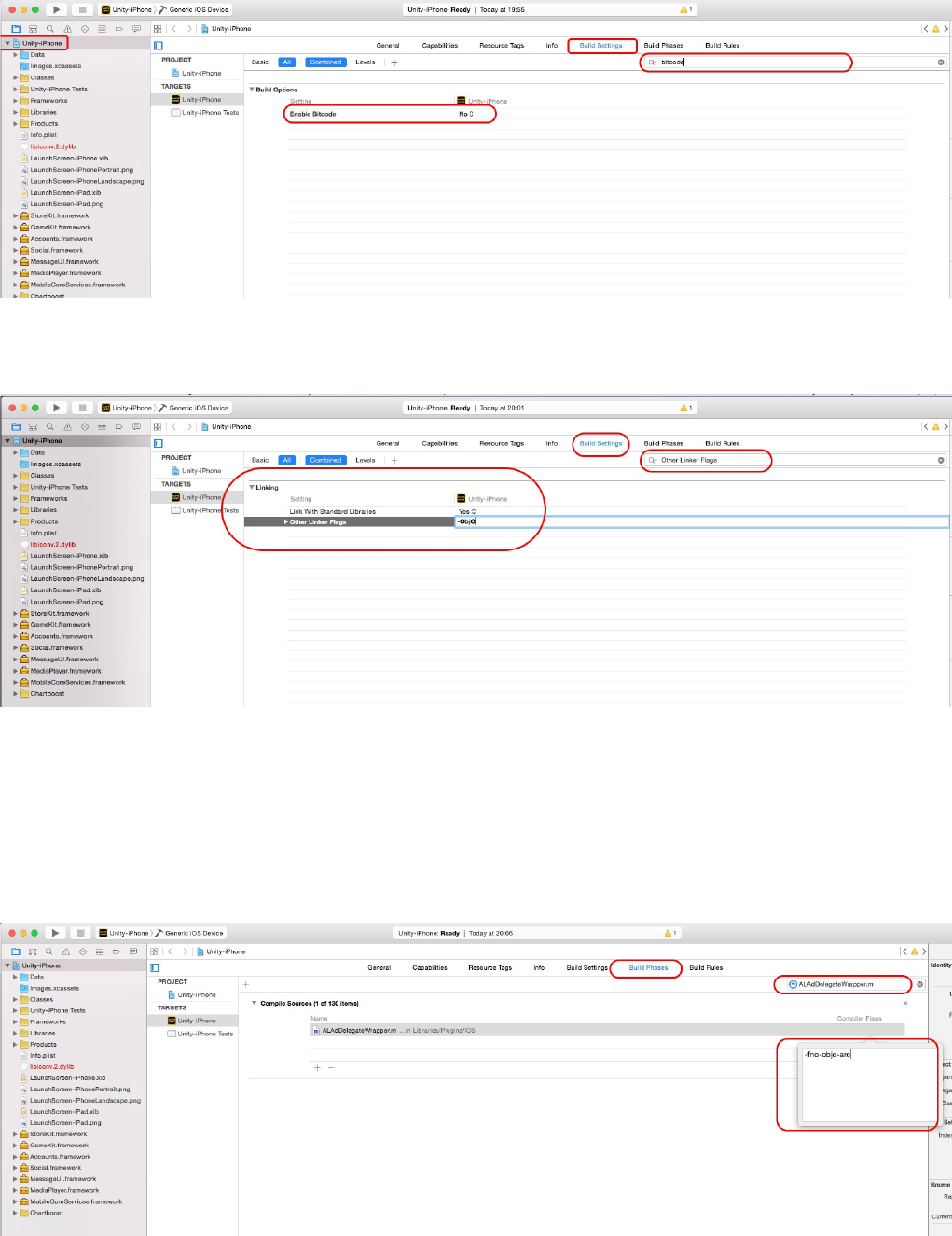Open the Link With Standard Libraries Yes popup
Image resolution: width=952 pixels, height=1236 pixels.
coord(467,511)
